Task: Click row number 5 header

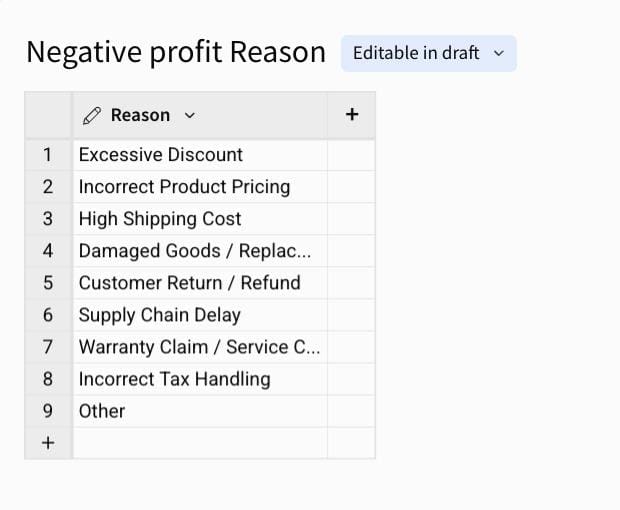Action: click(48, 283)
